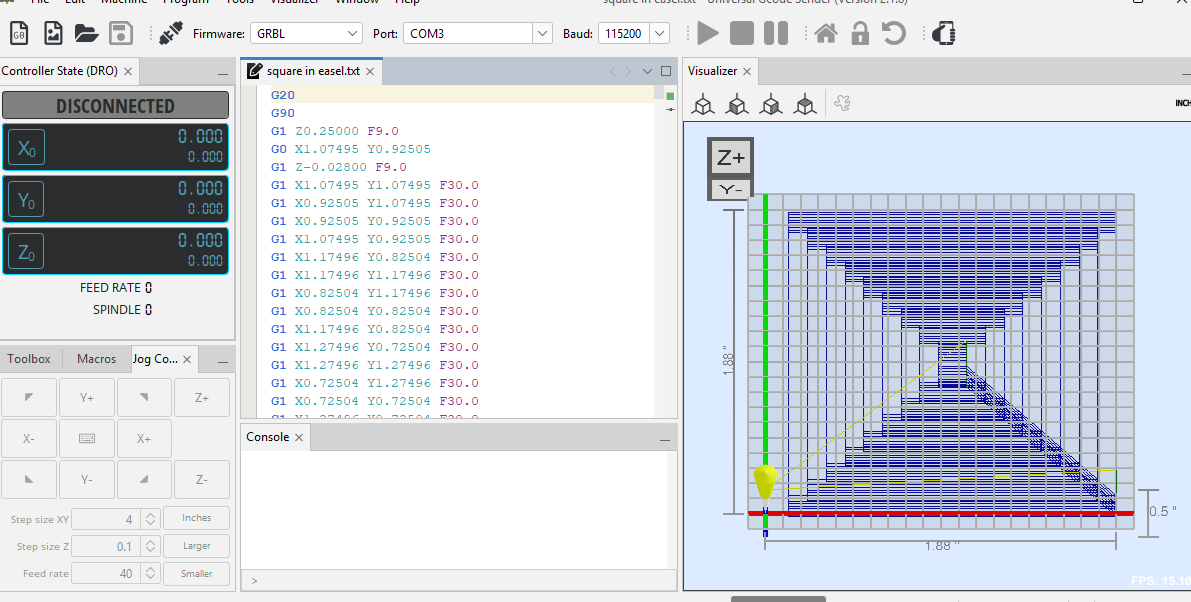Open the Baud rate 115200 dropdown
This screenshot has width=1191, height=602.
pyautogui.click(x=659, y=34)
